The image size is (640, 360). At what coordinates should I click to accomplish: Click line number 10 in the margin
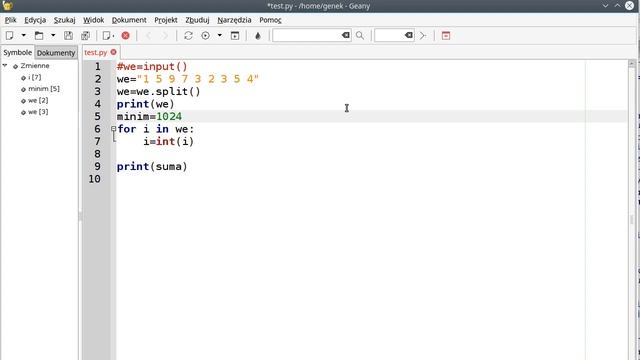[94, 179]
